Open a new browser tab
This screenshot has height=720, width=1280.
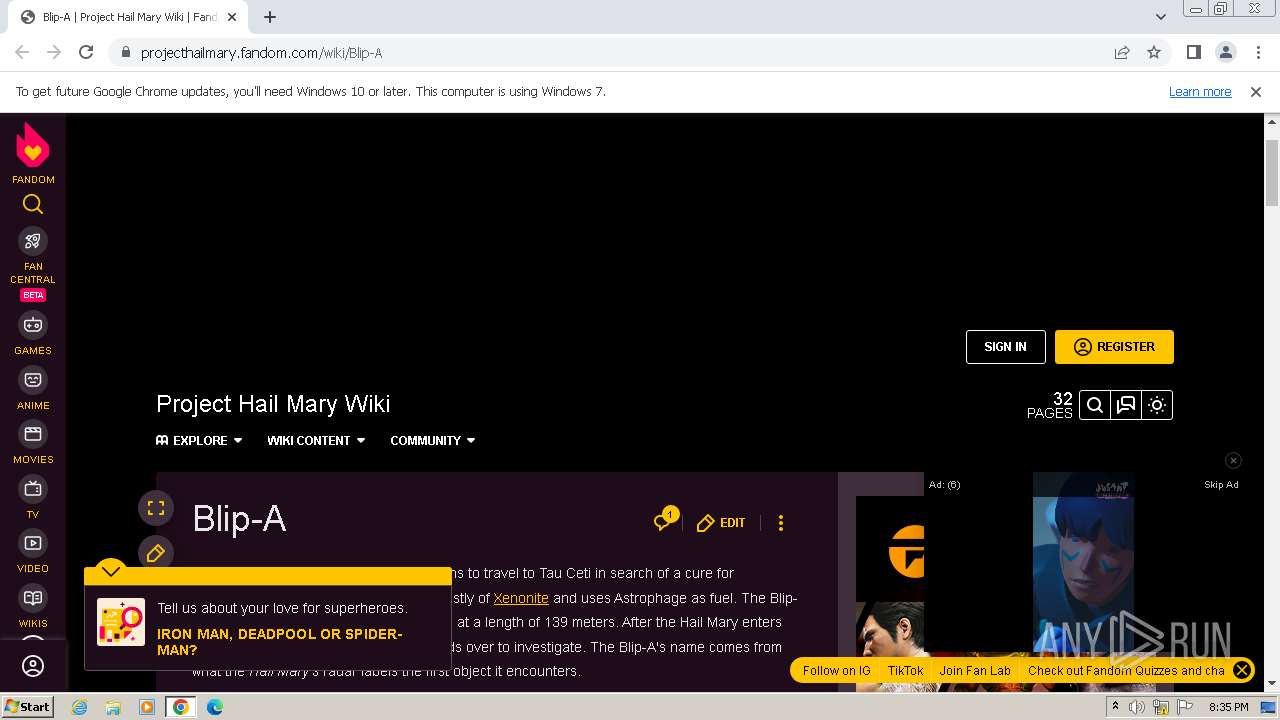pyautogui.click(x=270, y=17)
